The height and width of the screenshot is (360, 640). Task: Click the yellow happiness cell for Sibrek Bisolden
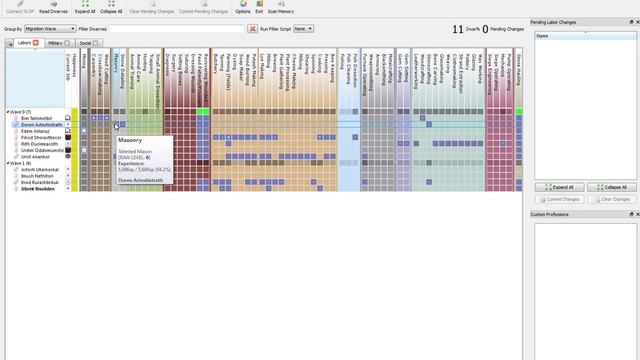[x=74, y=189]
